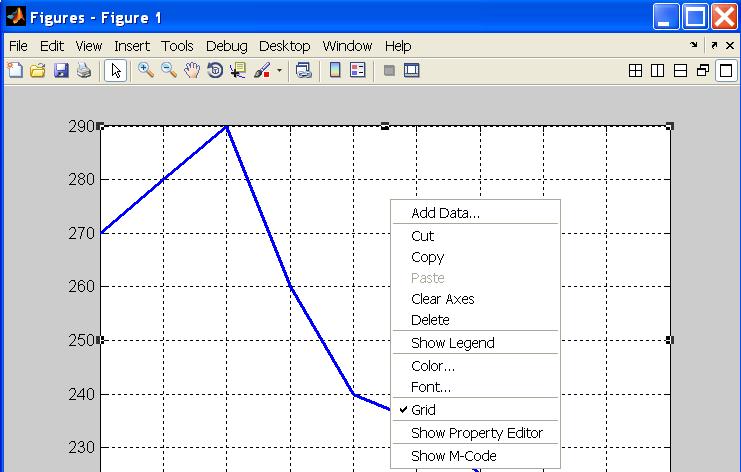The width and height of the screenshot is (741, 472).
Task: Click Show Property Editor in context menu
Action: click(475, 433)
